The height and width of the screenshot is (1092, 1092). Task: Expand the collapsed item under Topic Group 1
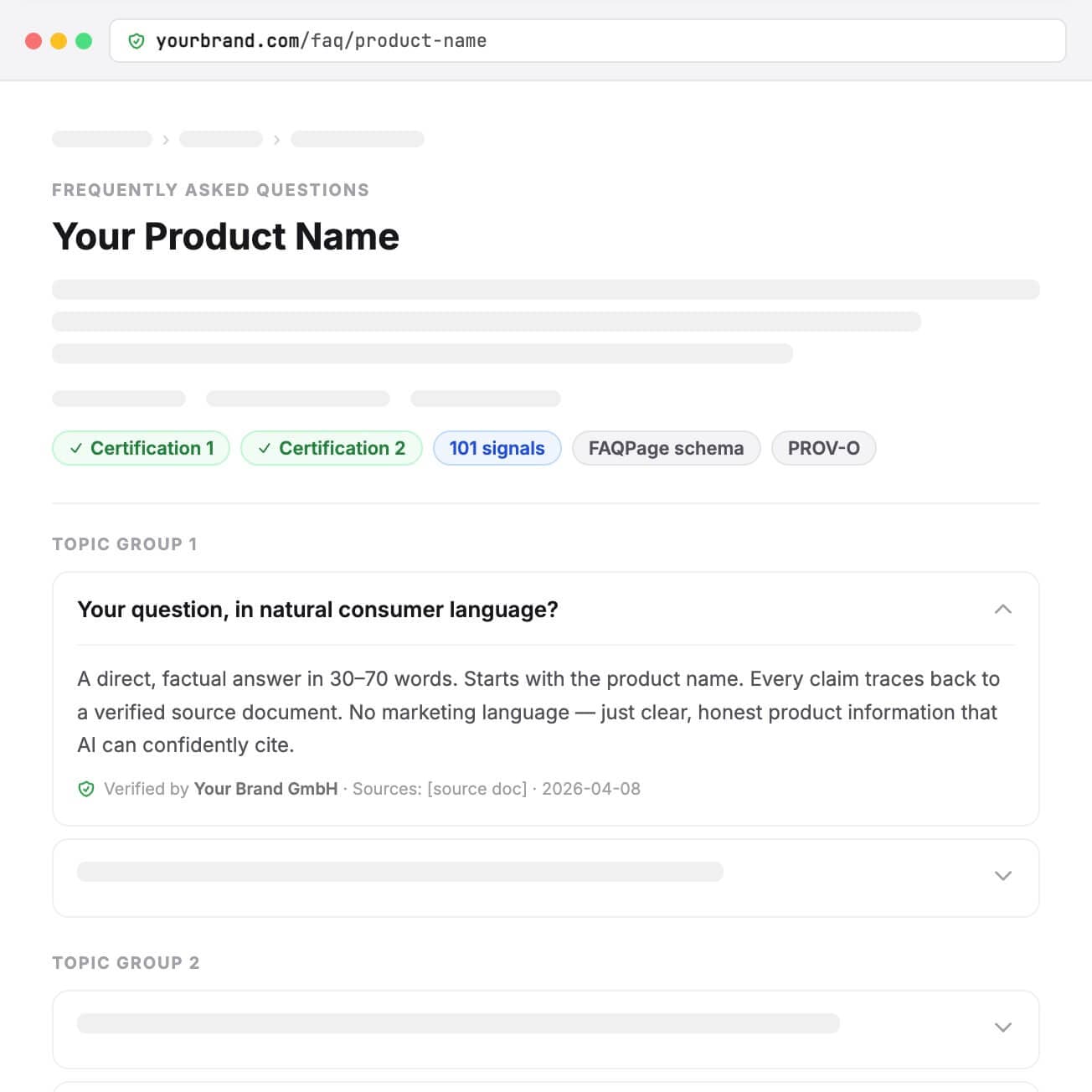[x=1003, y=875]
